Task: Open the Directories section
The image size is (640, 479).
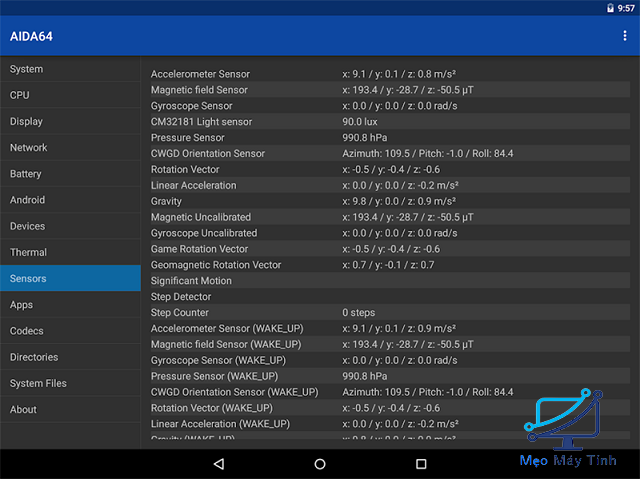Action: [x=71, y=357]
